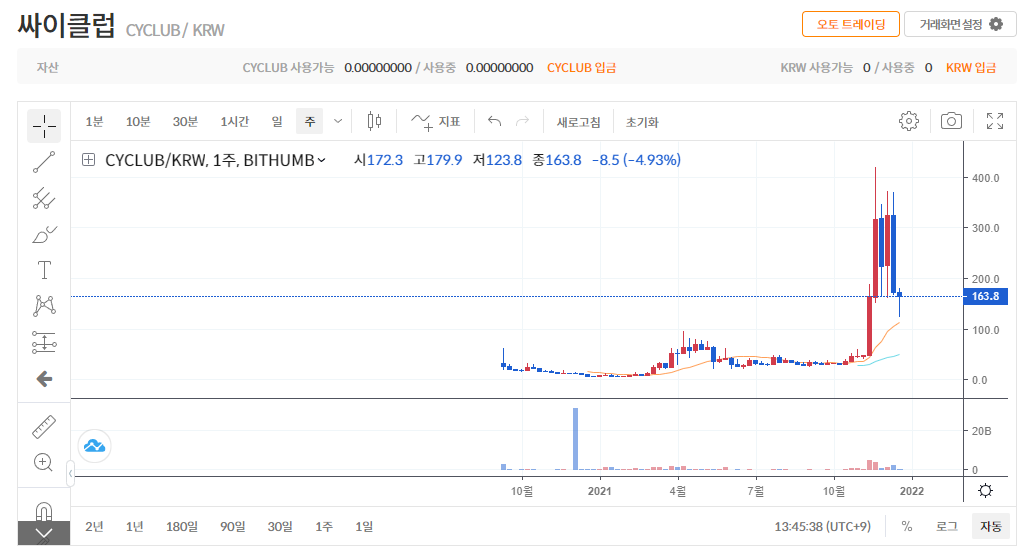1031x552 pixels.
Task: Click the CYCLUB 입금 deposit link
Action: (x=581, y=68)
